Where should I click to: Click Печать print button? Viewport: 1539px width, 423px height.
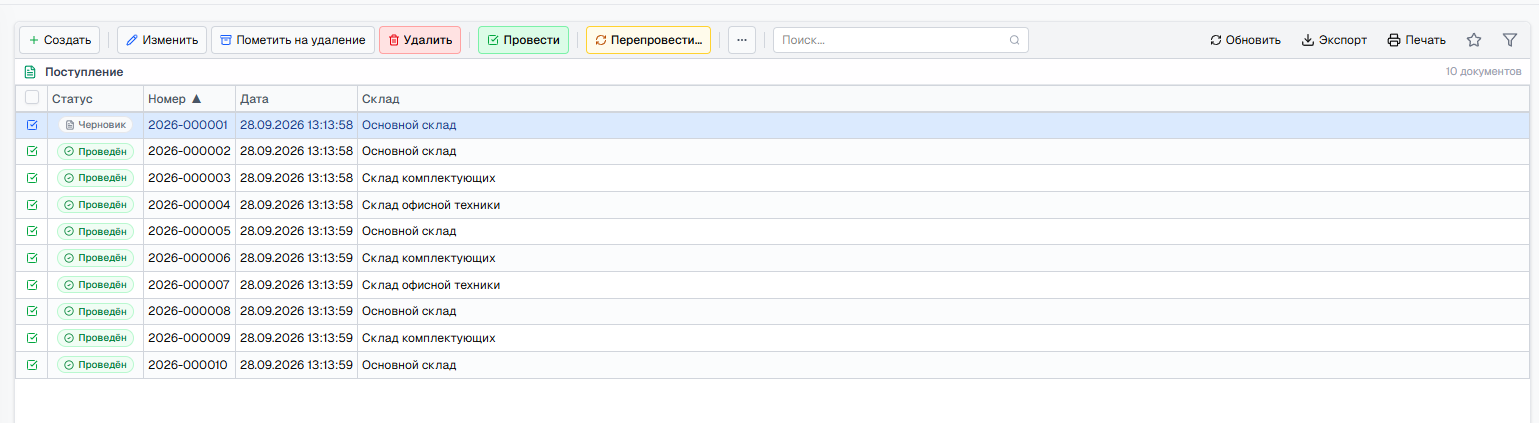coord(1416,40)
